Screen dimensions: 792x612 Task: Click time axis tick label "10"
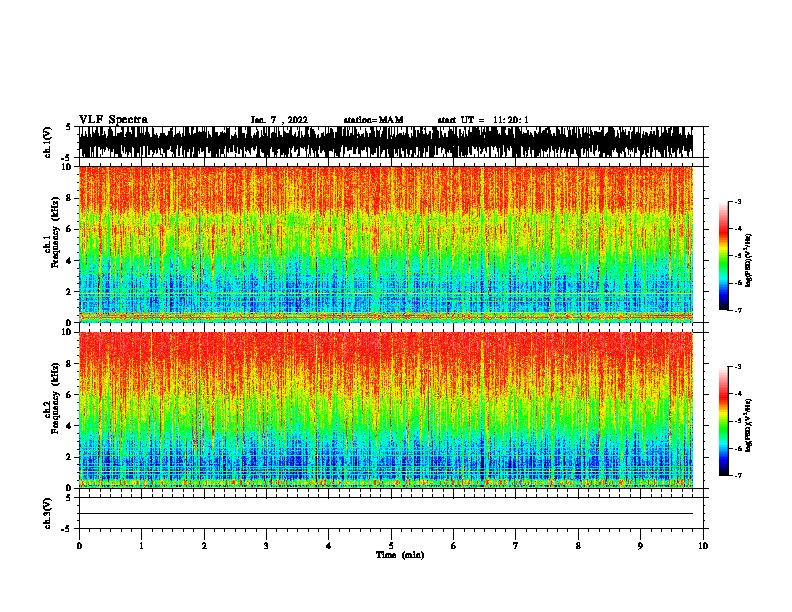[x=703, y=546]
